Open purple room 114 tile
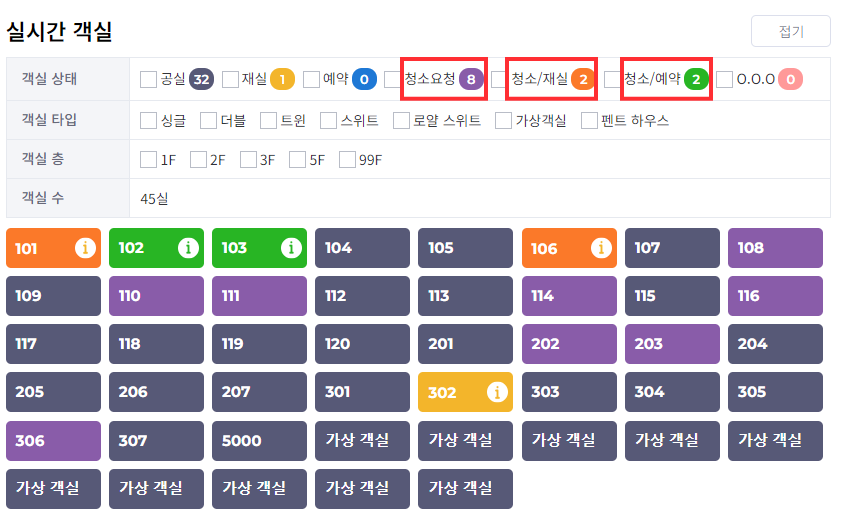The height and width of the screenshot is (526, 843). [569, 296]
